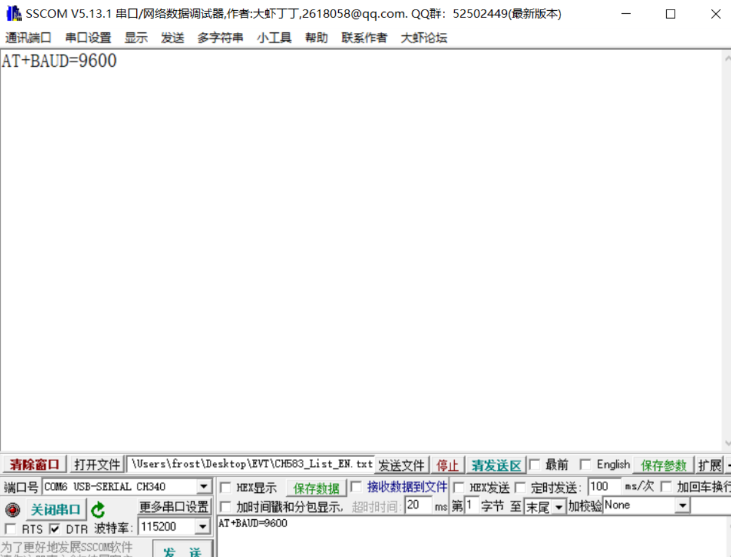Click the receive window text AT+BAUD=9600

pos(59,61)
